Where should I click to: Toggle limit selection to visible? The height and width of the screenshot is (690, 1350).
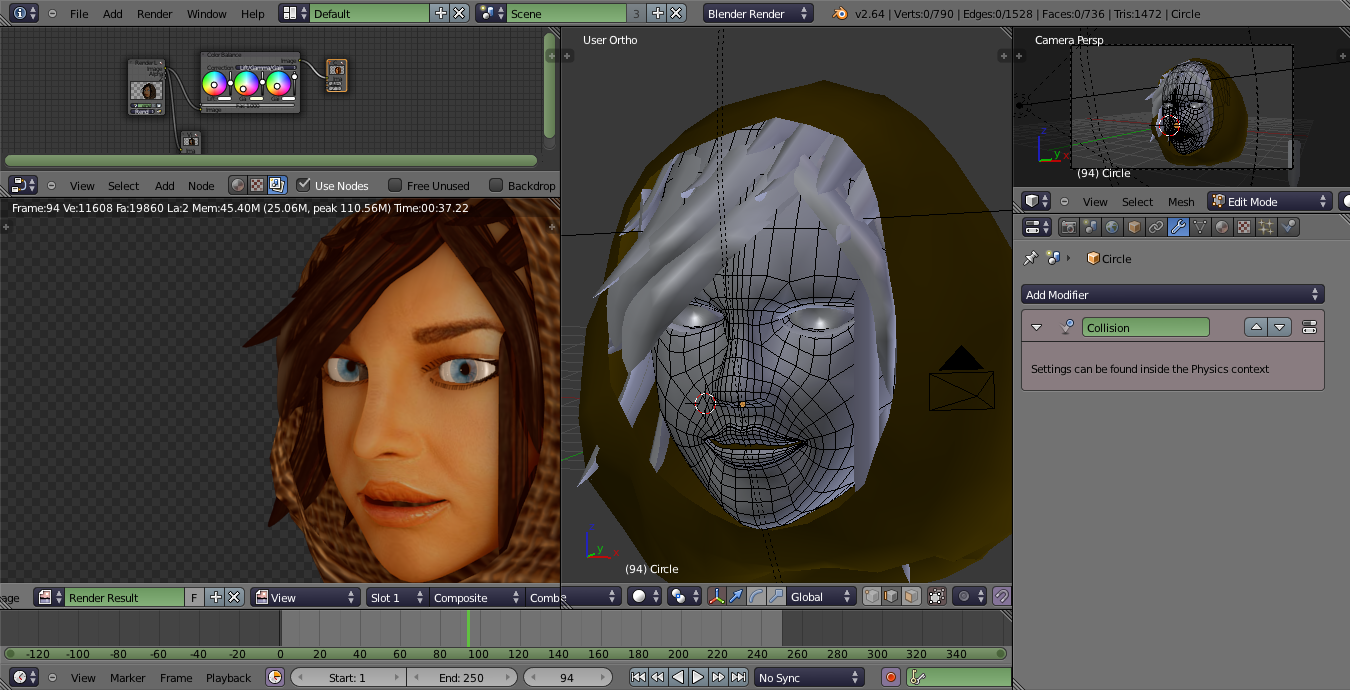(937, 596)
